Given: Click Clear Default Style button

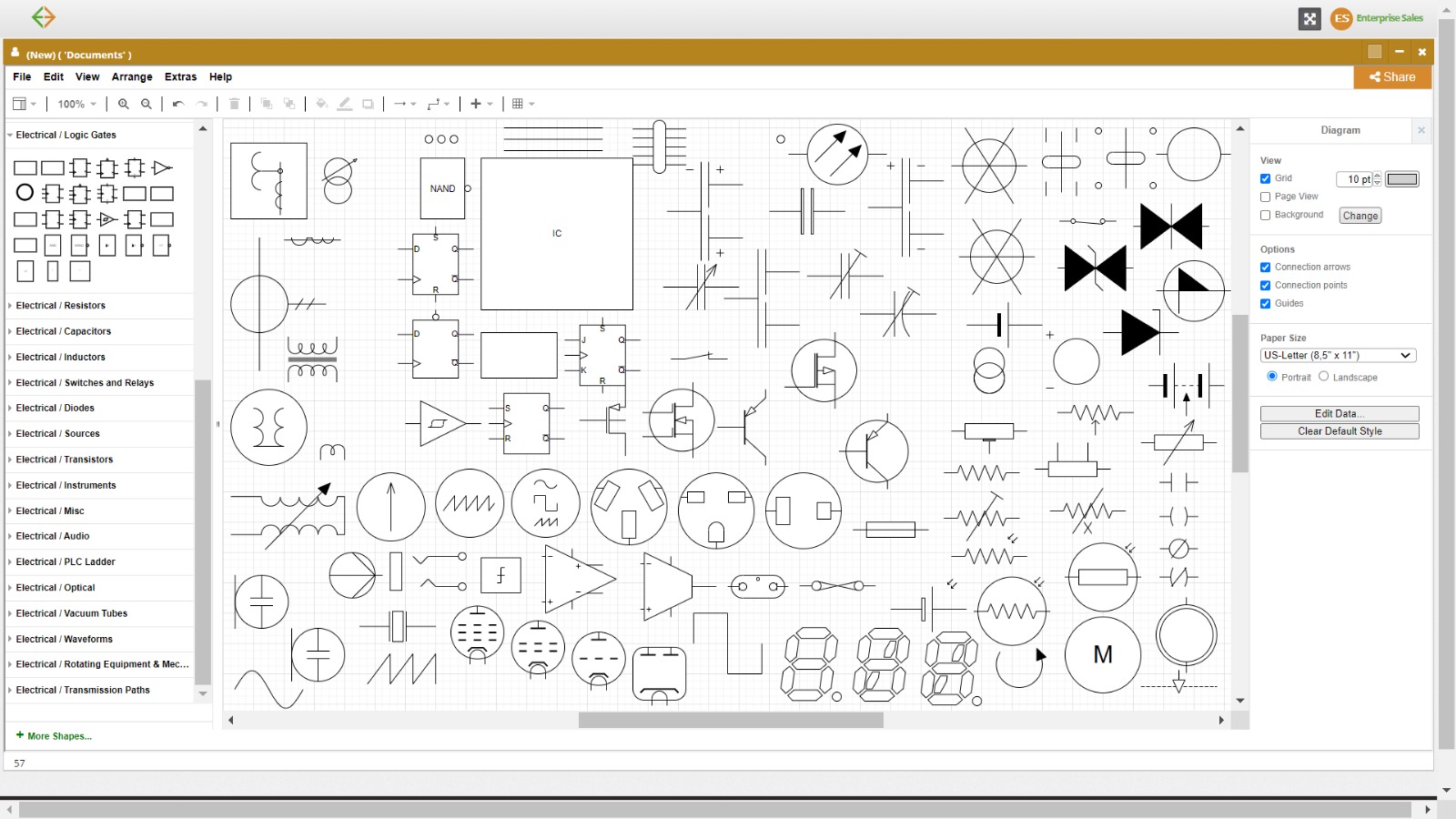Looking at the screenshot, I should (x=1340, y=431).
